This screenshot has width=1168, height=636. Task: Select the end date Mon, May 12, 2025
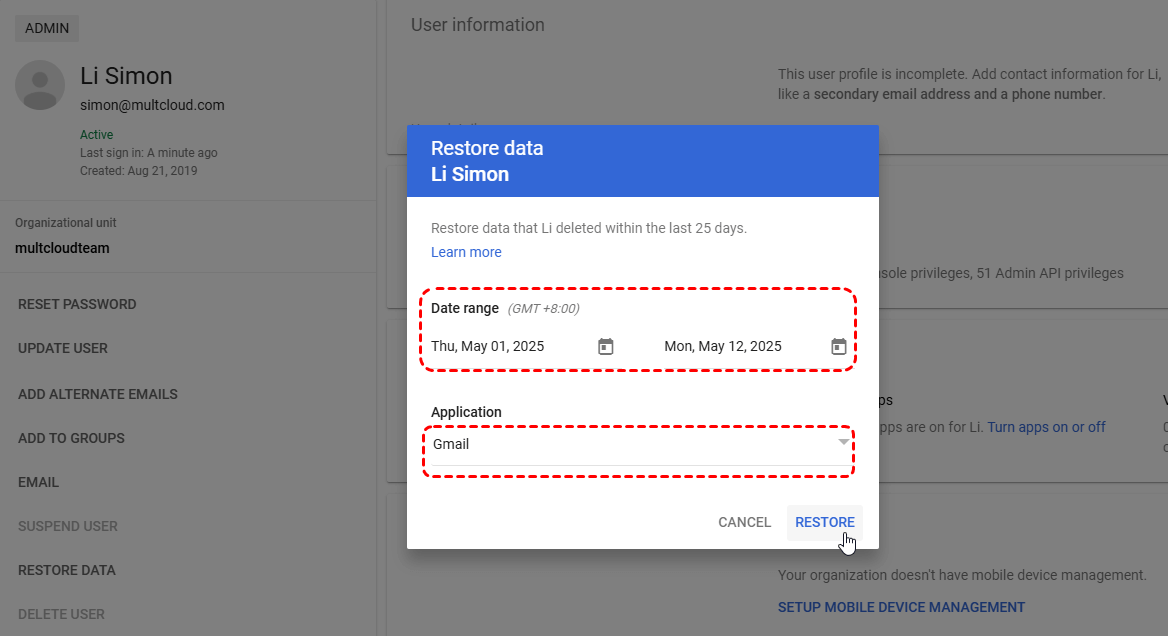pyautogui.click(x=723, y=346)
